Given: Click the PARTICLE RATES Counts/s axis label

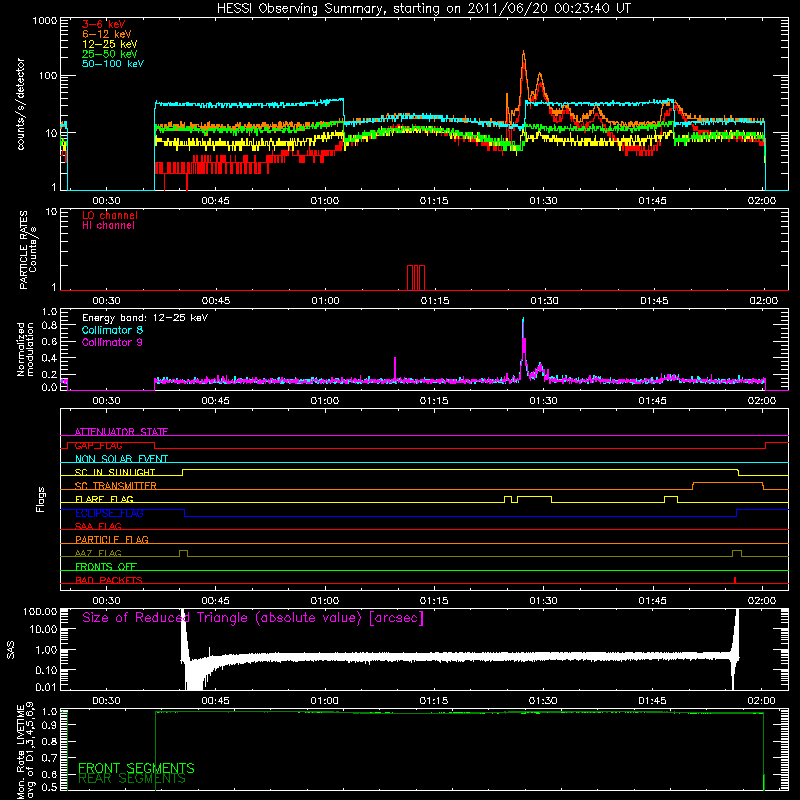Looking at the screenshot, I should [x=28, y=250].
